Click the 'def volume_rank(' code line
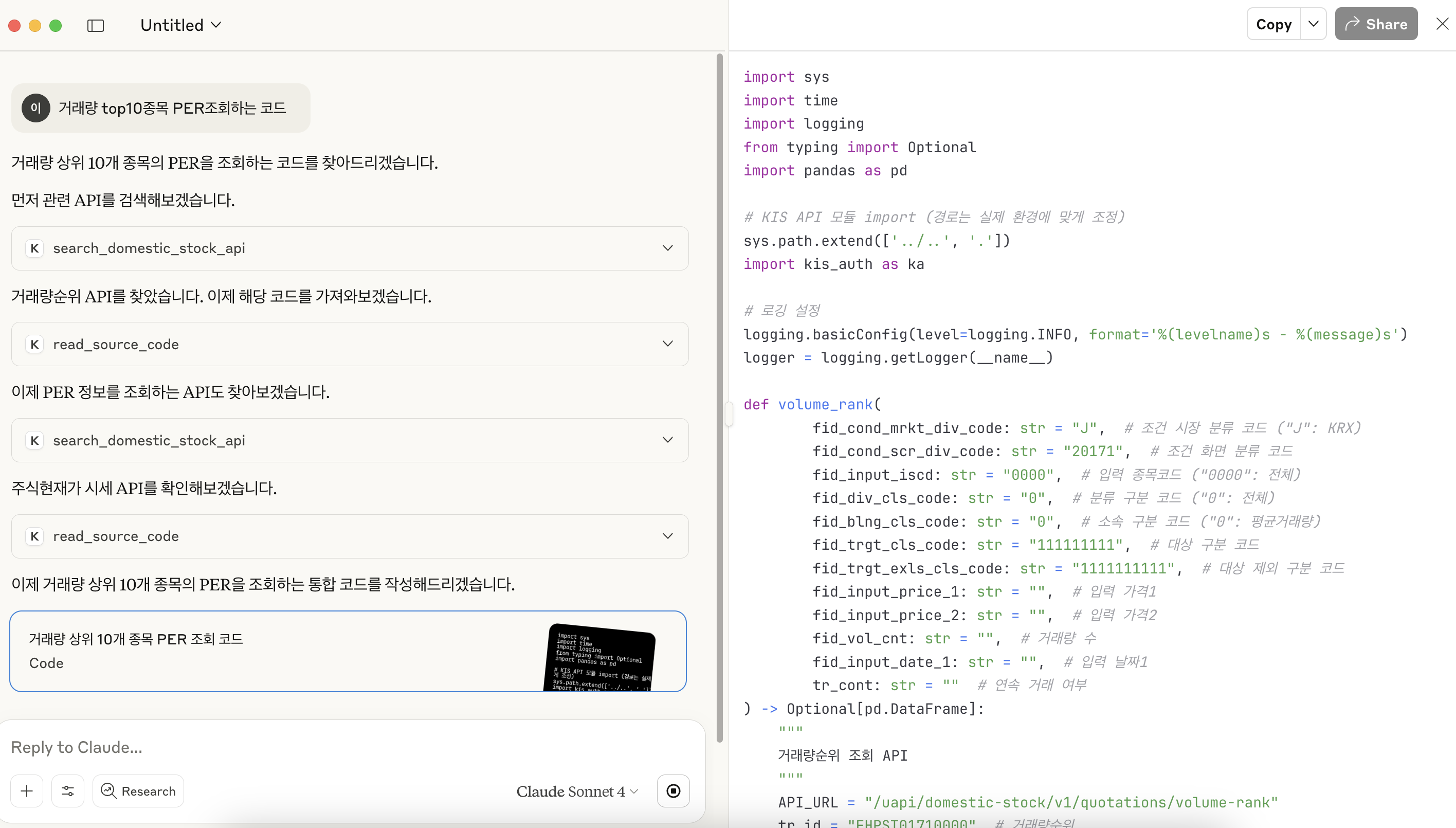Screen dimensions: 1456x828 812,405
